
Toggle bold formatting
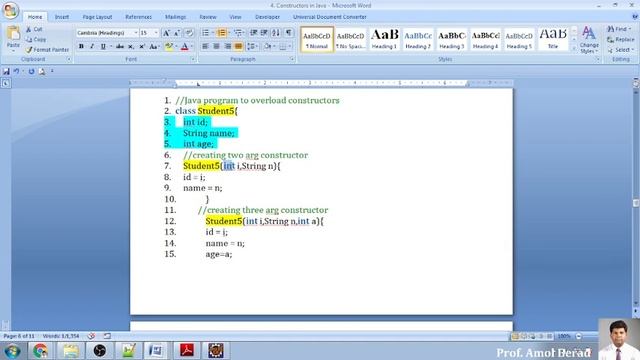pos(81,47)
